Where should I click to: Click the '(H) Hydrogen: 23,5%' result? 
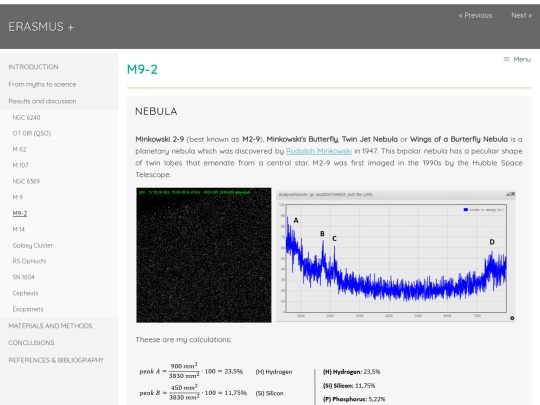point(352,372)
